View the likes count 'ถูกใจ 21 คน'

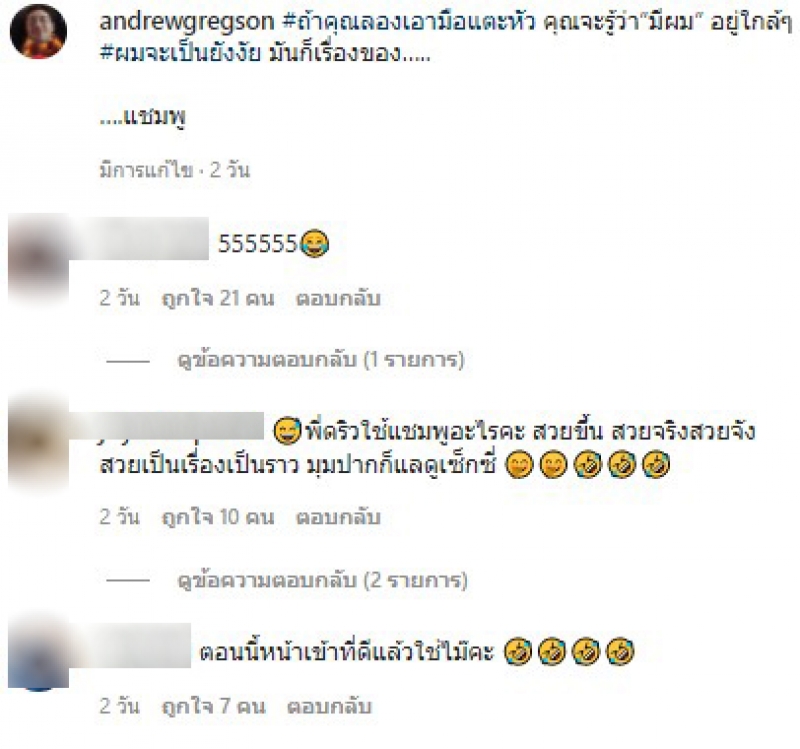pyautogui.click(x=218, y=298)
